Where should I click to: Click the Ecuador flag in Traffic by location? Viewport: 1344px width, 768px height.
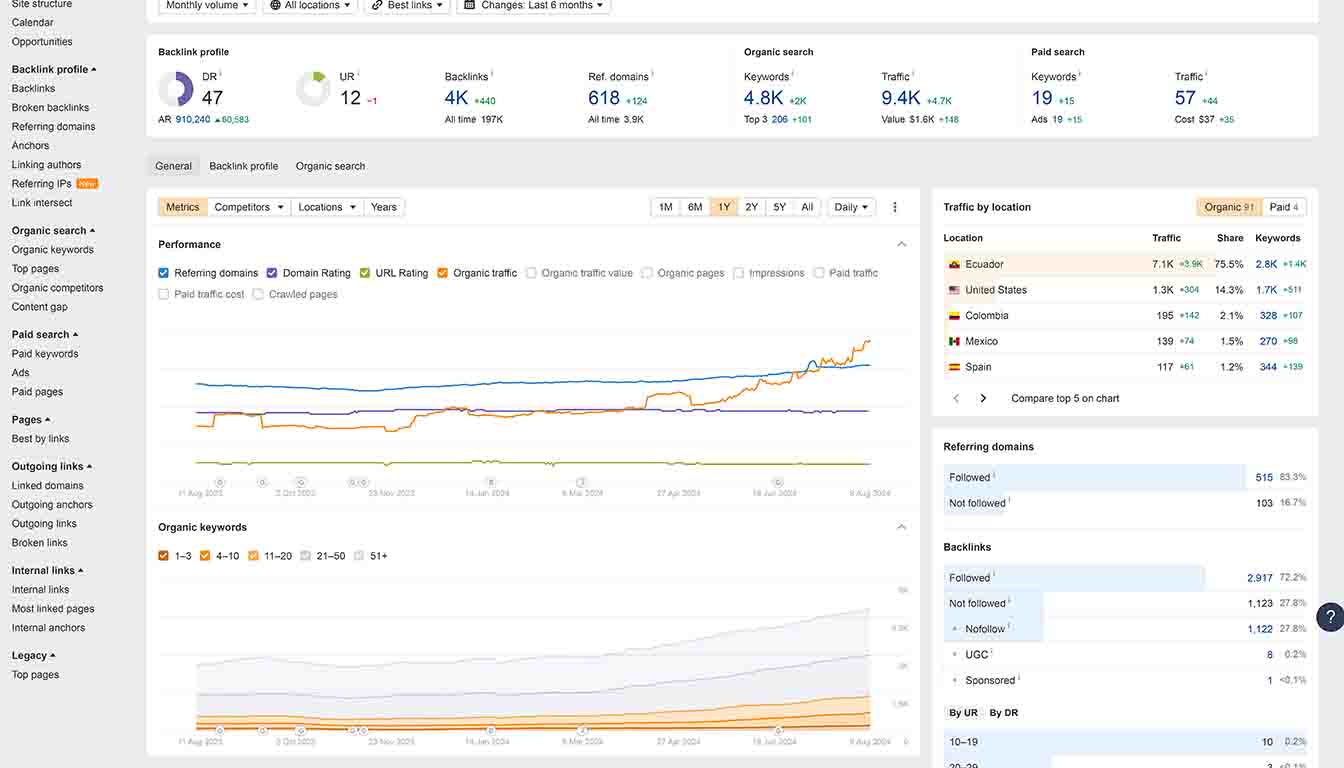click(x=954, y=264)
